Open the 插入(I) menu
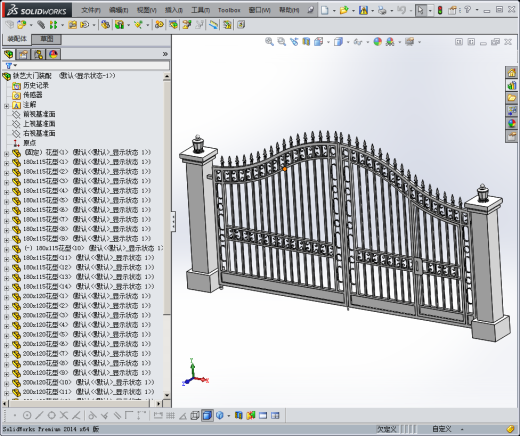 [x=174, y=10]
